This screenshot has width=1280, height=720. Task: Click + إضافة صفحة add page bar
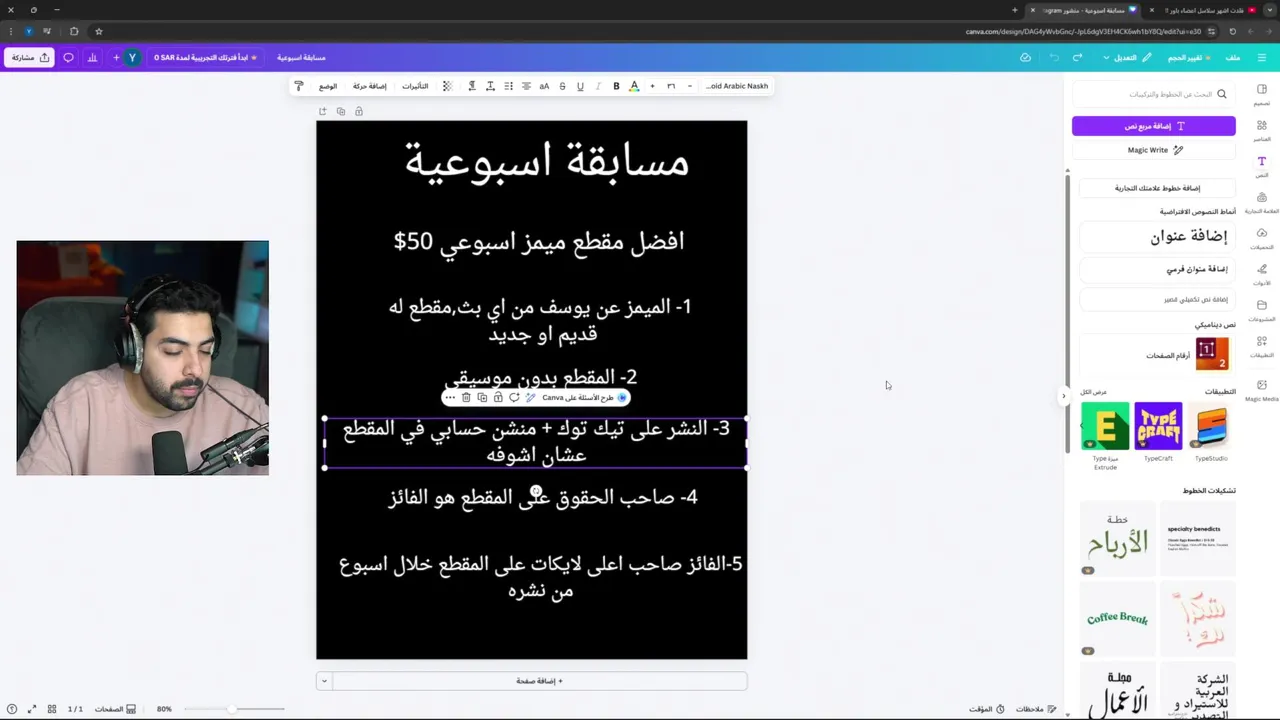point(539,681)
